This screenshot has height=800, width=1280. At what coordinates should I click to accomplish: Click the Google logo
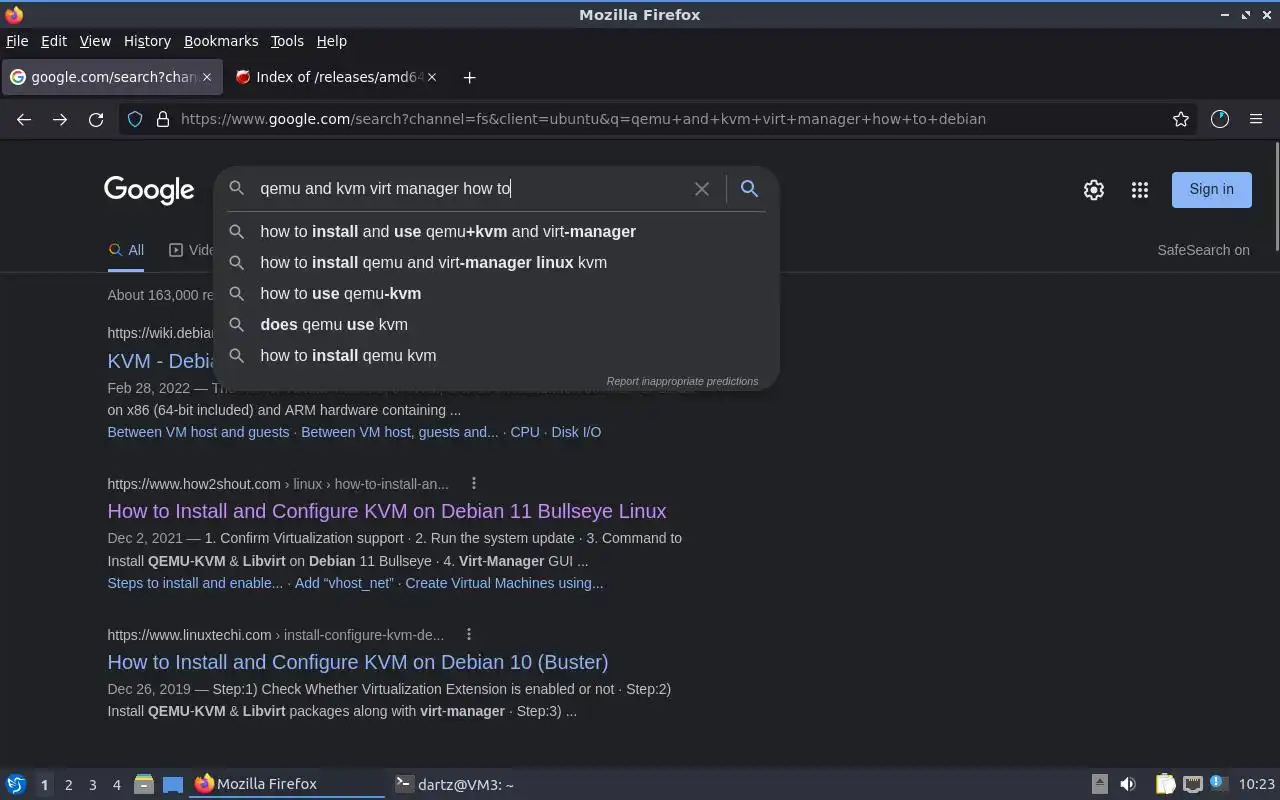tap(149, 190)
